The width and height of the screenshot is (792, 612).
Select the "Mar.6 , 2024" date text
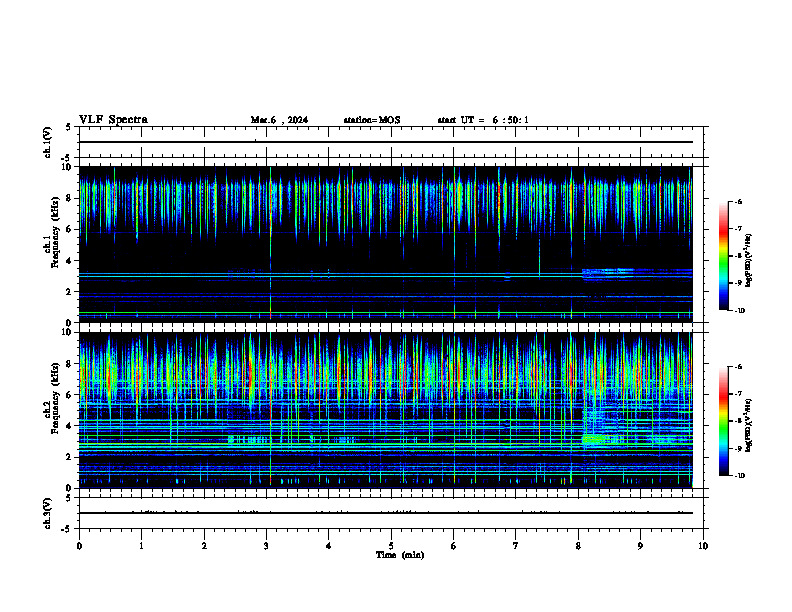pos(279,120)
